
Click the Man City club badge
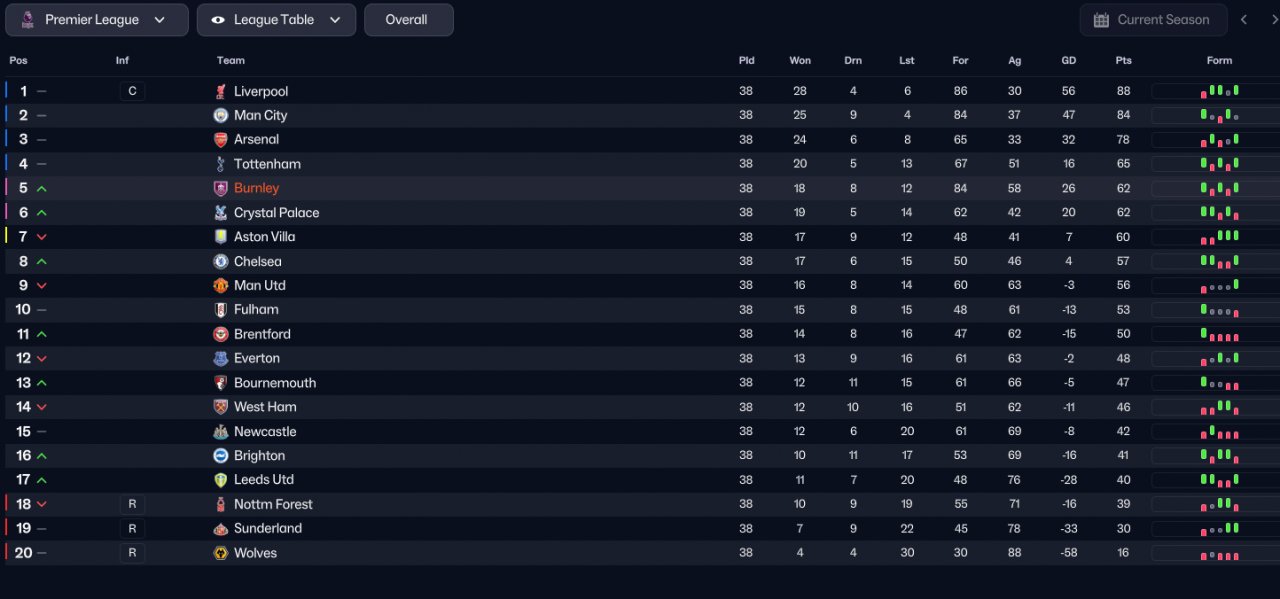pos(221,115)
